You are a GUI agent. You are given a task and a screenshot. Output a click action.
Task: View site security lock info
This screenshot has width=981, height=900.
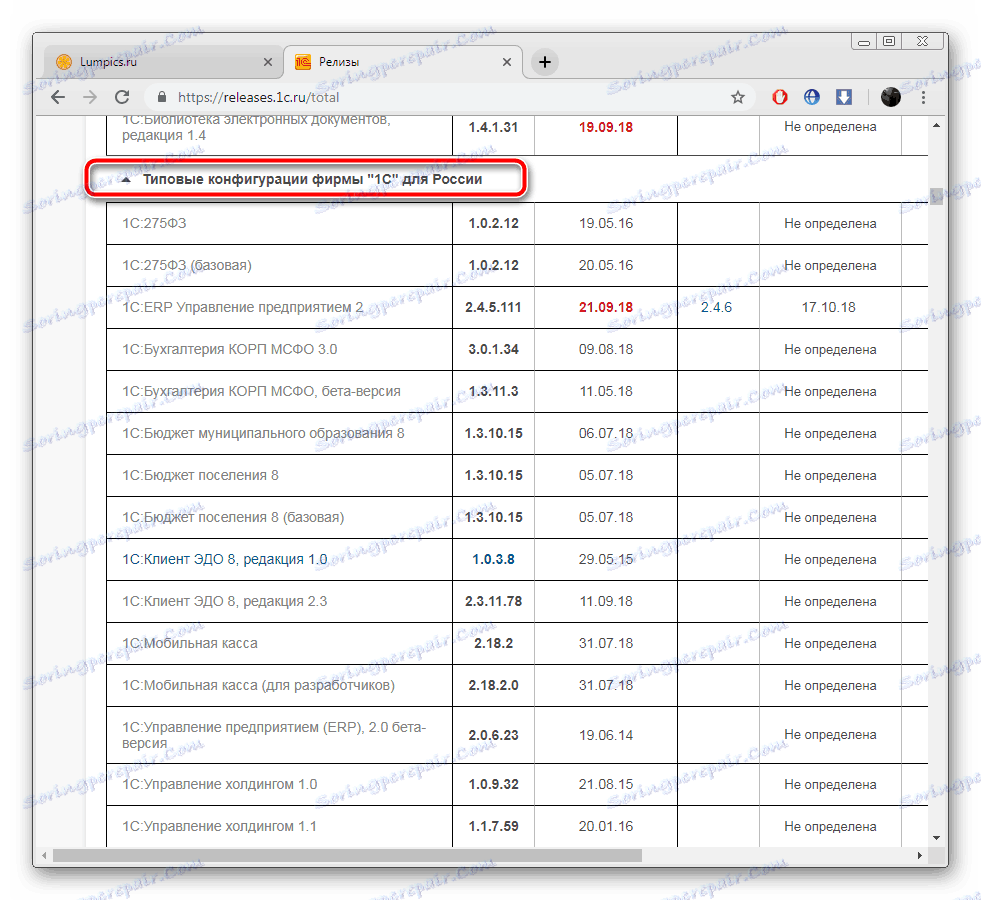pos(161,97)
